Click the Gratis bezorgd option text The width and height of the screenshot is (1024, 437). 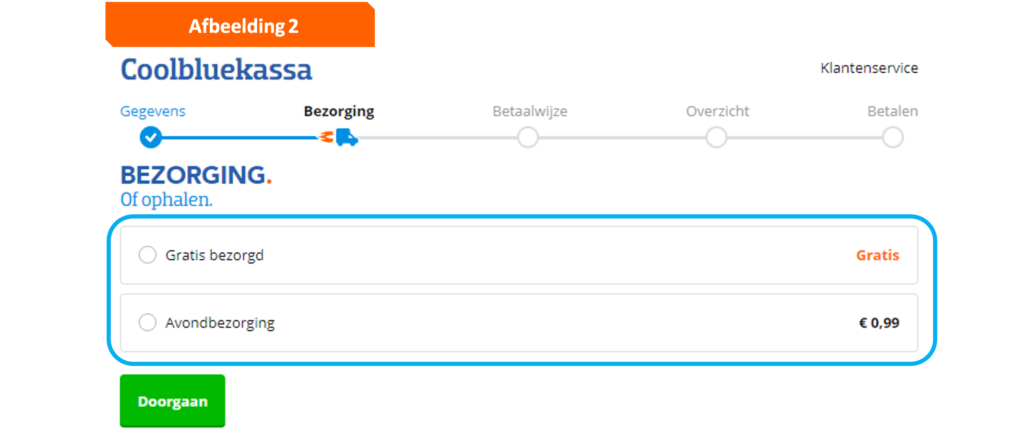(215, 255)
